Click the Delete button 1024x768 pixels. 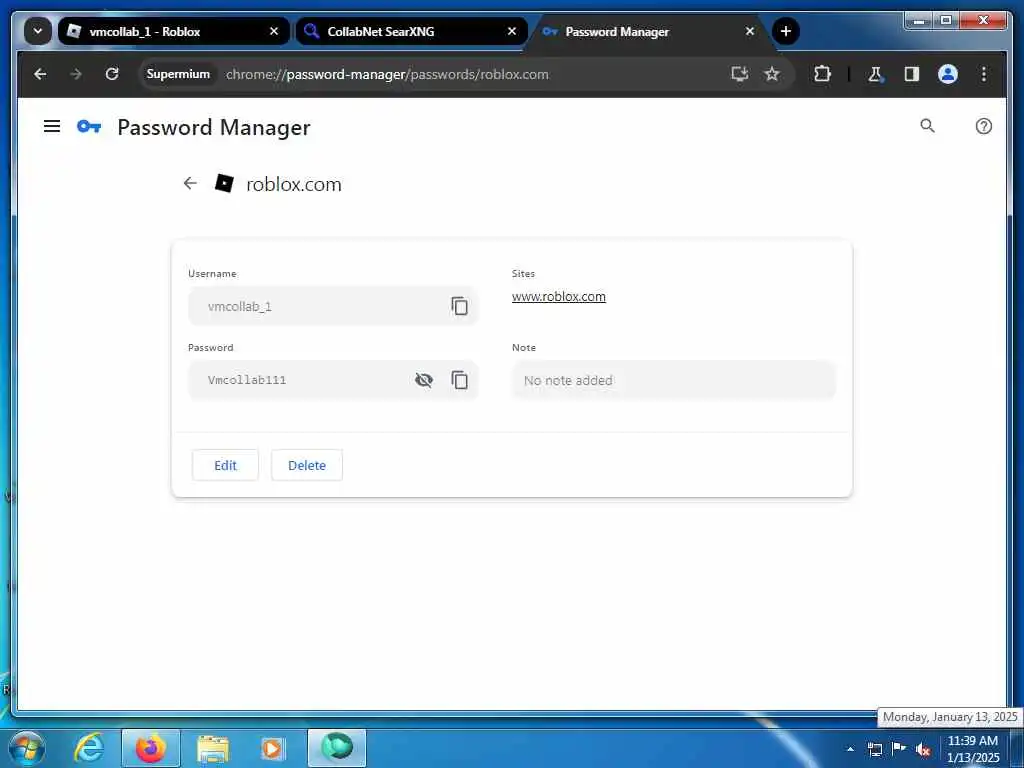(307, 465)
